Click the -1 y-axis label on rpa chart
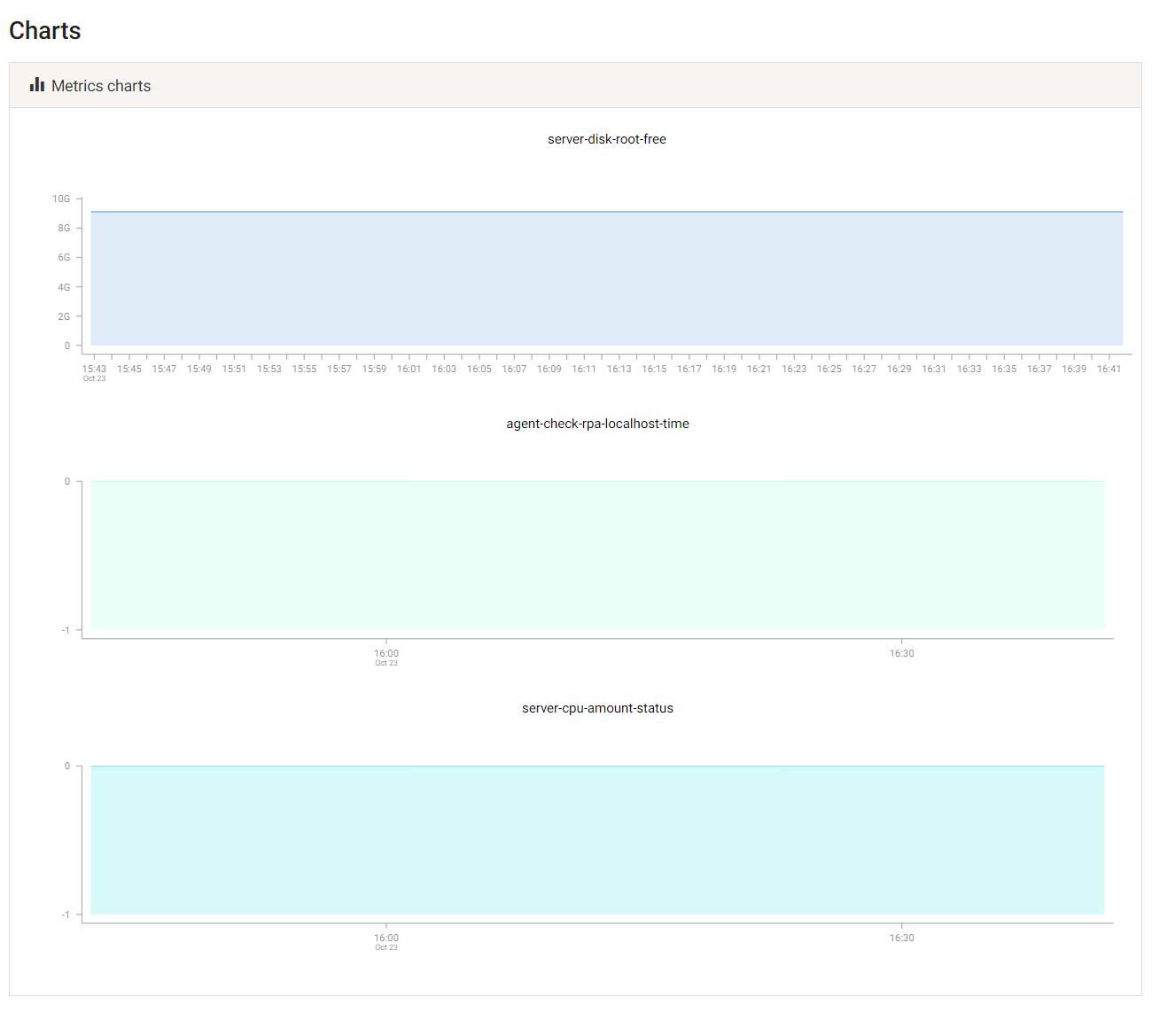Screen dimensions: 1160x1036 click(x=66, y=630)
